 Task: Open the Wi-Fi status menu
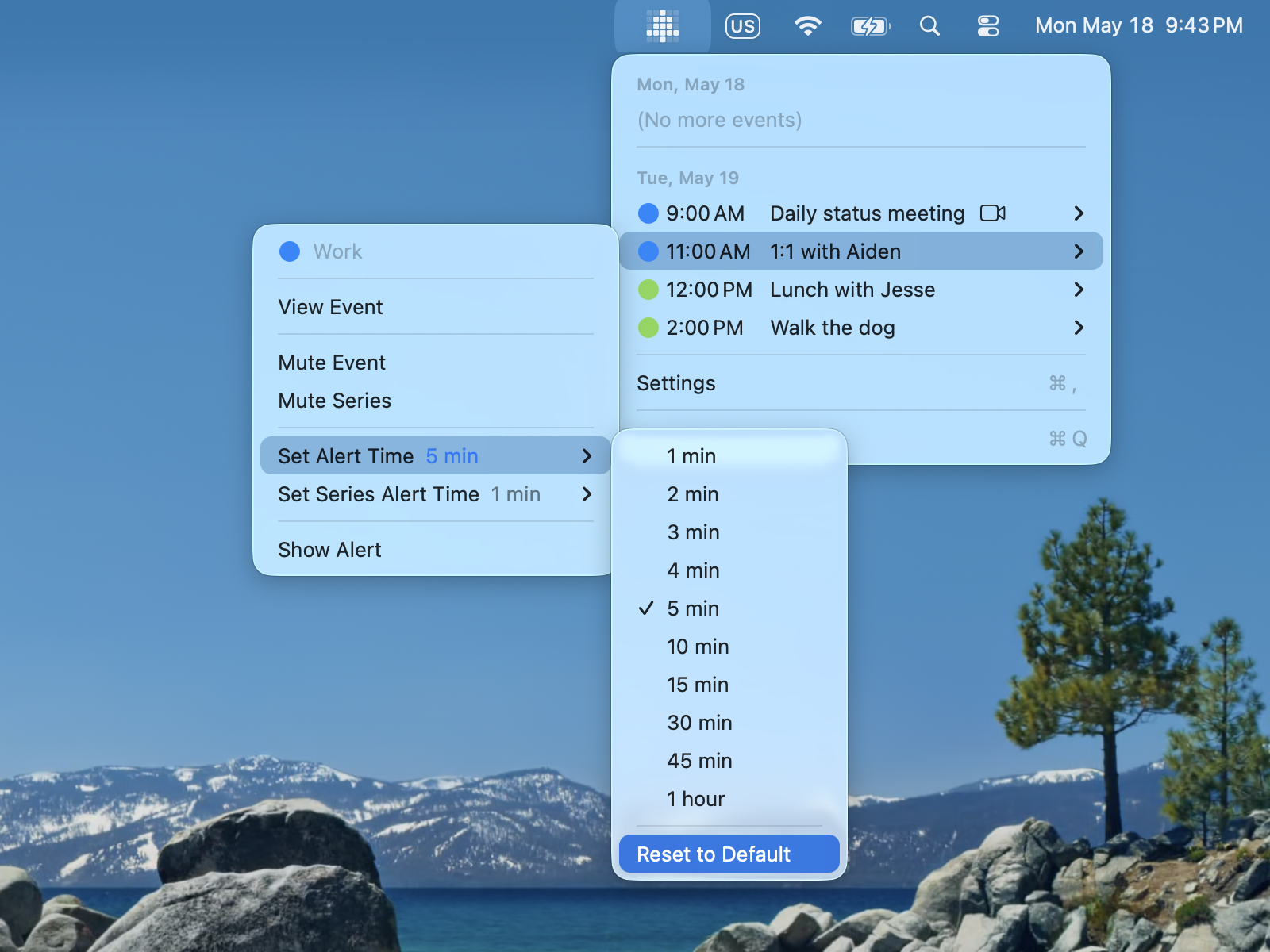tap(807, 26)
